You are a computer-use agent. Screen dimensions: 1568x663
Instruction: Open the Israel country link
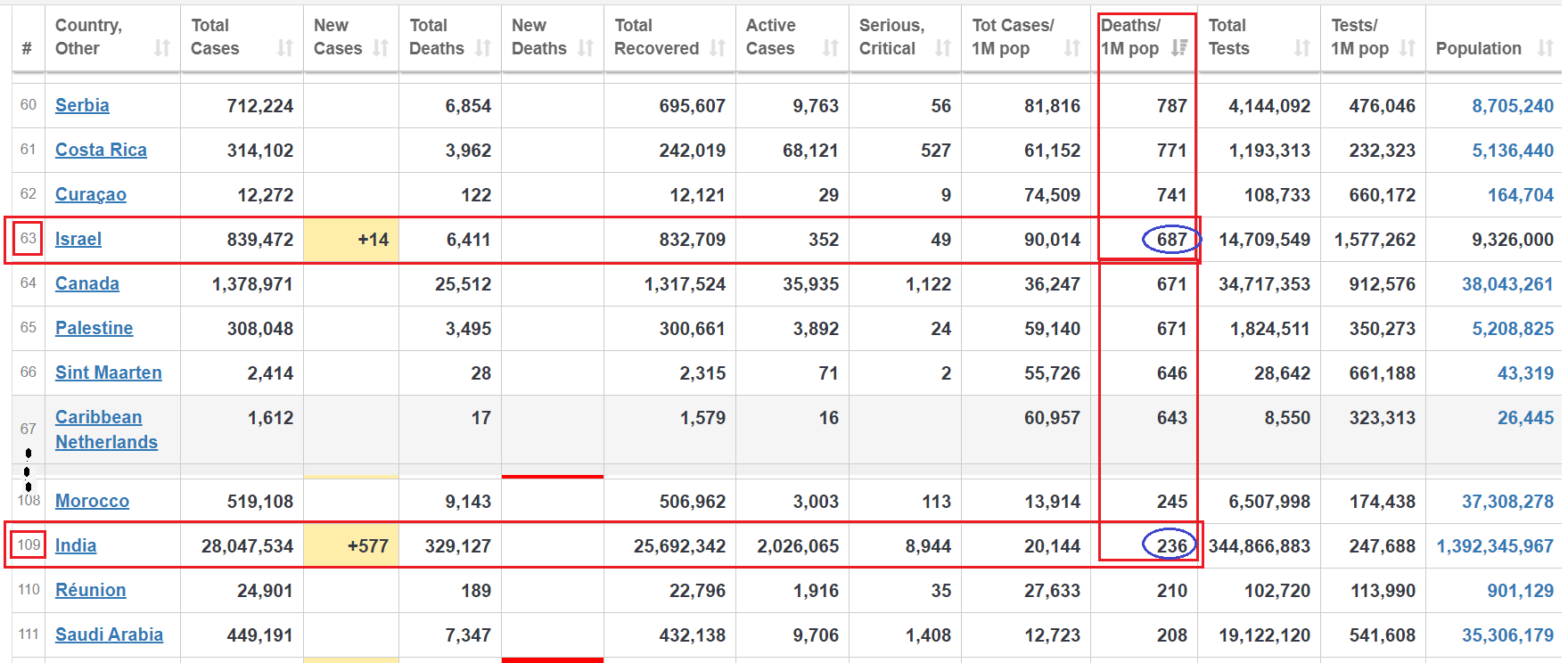click(78, 239)
